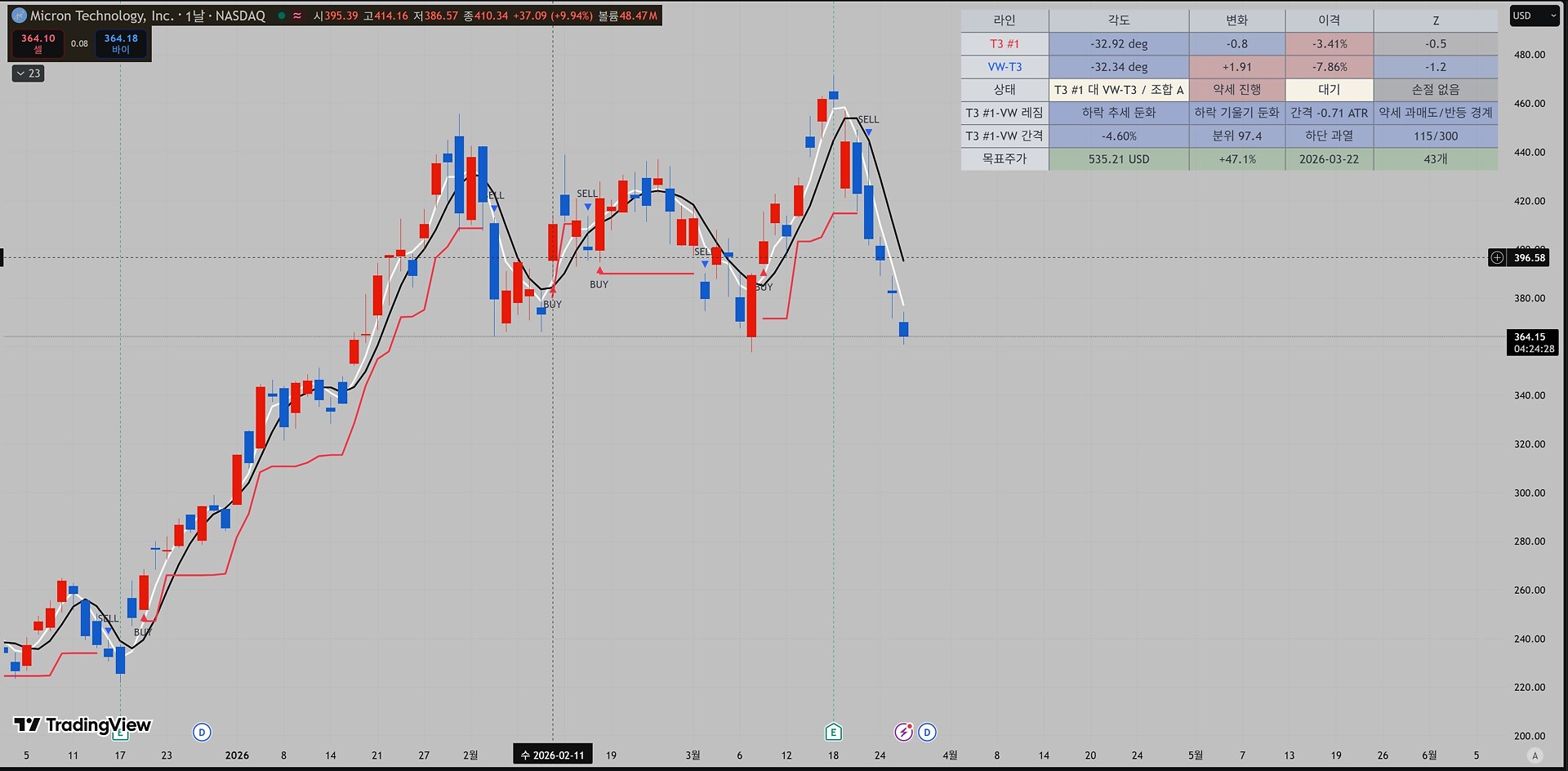Click the blue buy button at 364.18
The image size is (1568, 771).
pyautogui.click(x=121, y=43)
